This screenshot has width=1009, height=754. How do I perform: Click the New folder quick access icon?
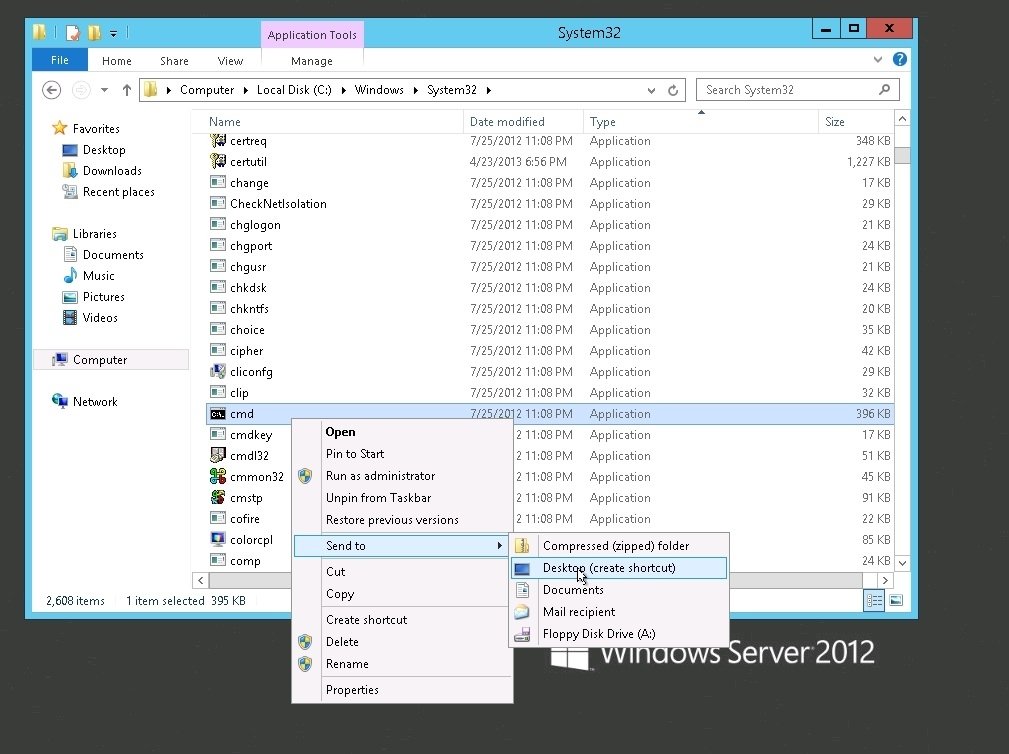pos(94,33)
